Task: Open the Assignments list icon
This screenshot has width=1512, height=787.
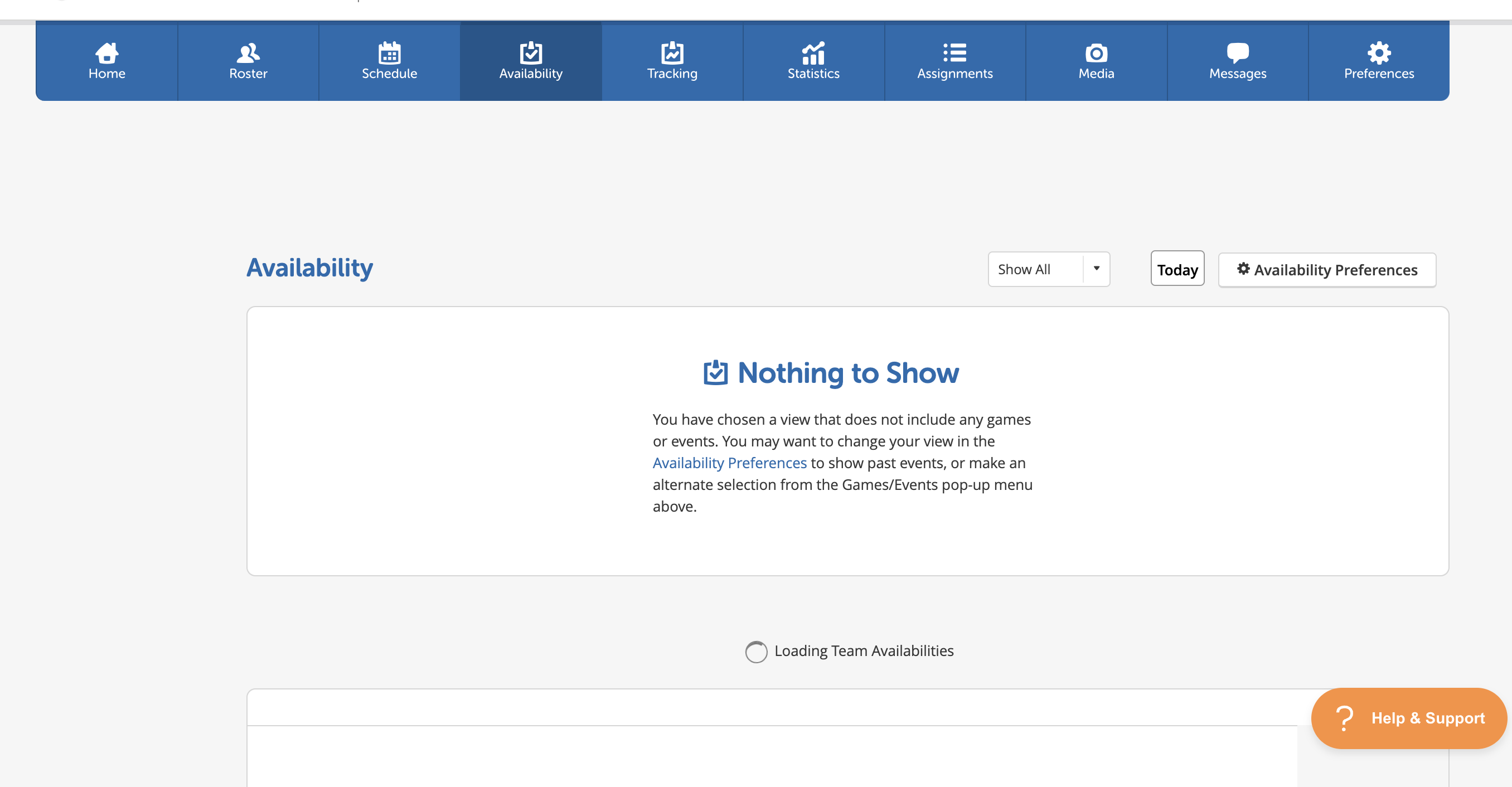Action: [955, 53]
